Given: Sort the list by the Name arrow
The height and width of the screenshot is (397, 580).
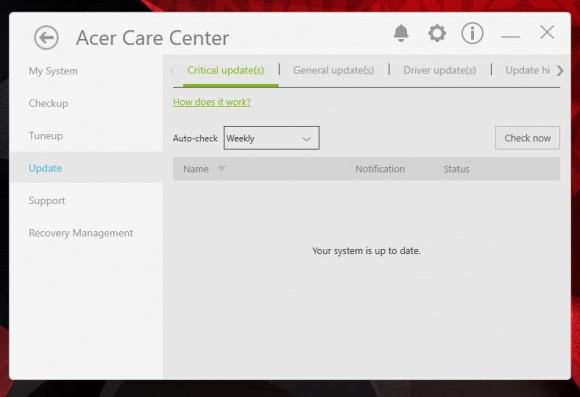Looking at the screenshot, I should coord(221,169).
